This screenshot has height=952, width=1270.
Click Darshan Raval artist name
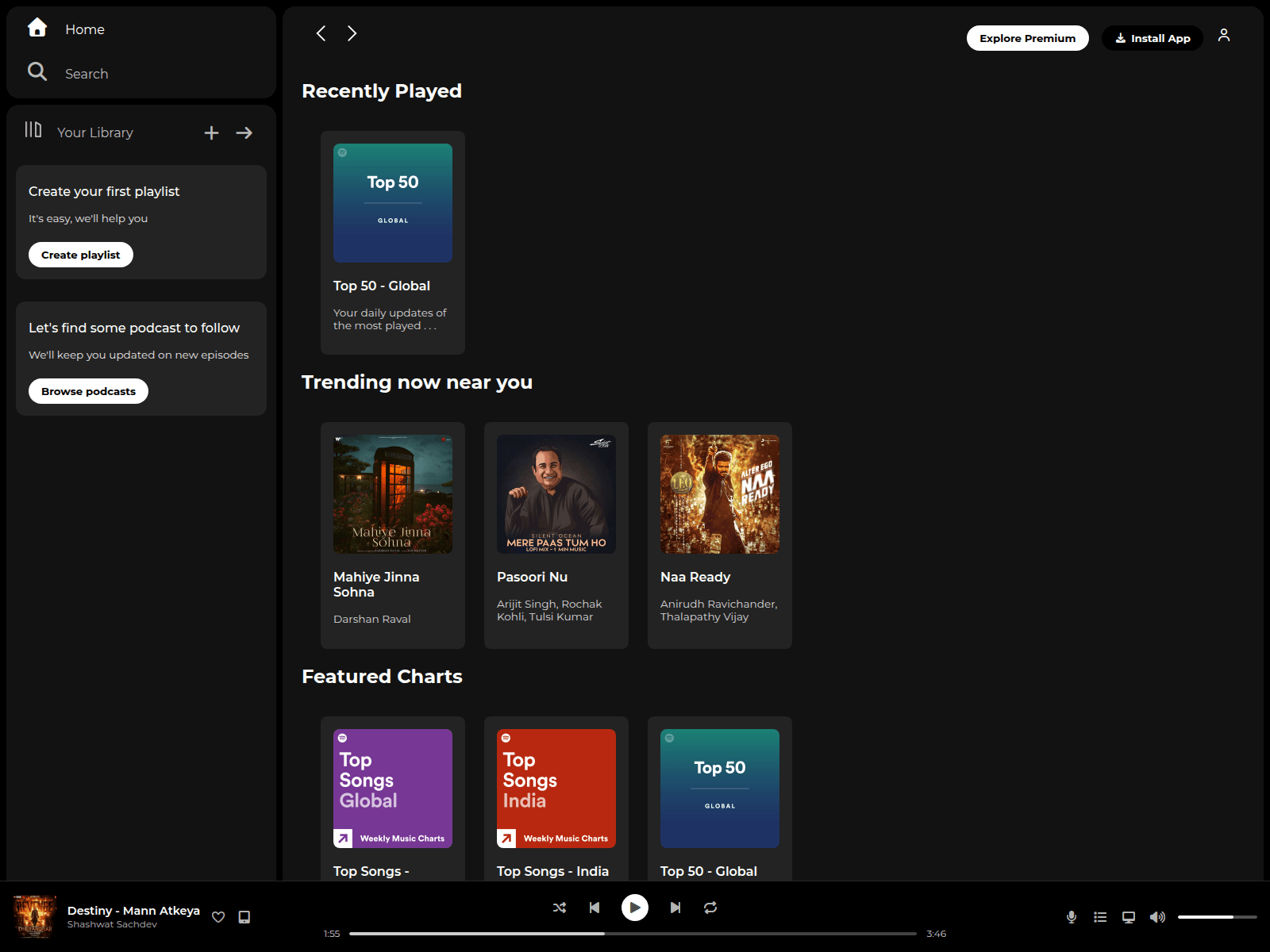pos(372,619)
